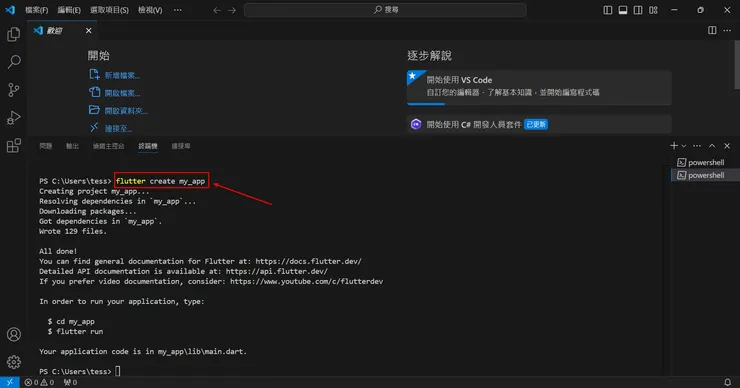Screen dimensions: 740x388
Task: Select the second highlighted powershell terminal entry
Action: (706, 175)
